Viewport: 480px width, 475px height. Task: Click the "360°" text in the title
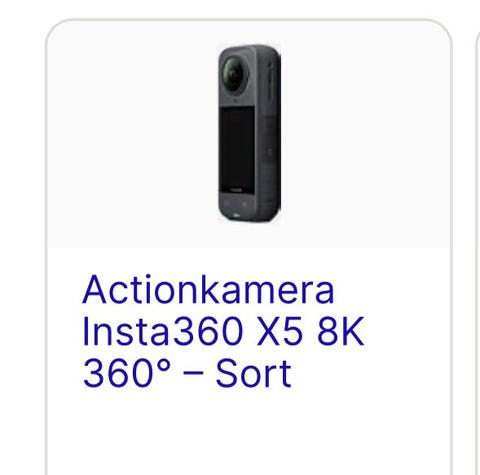(127, 373)
